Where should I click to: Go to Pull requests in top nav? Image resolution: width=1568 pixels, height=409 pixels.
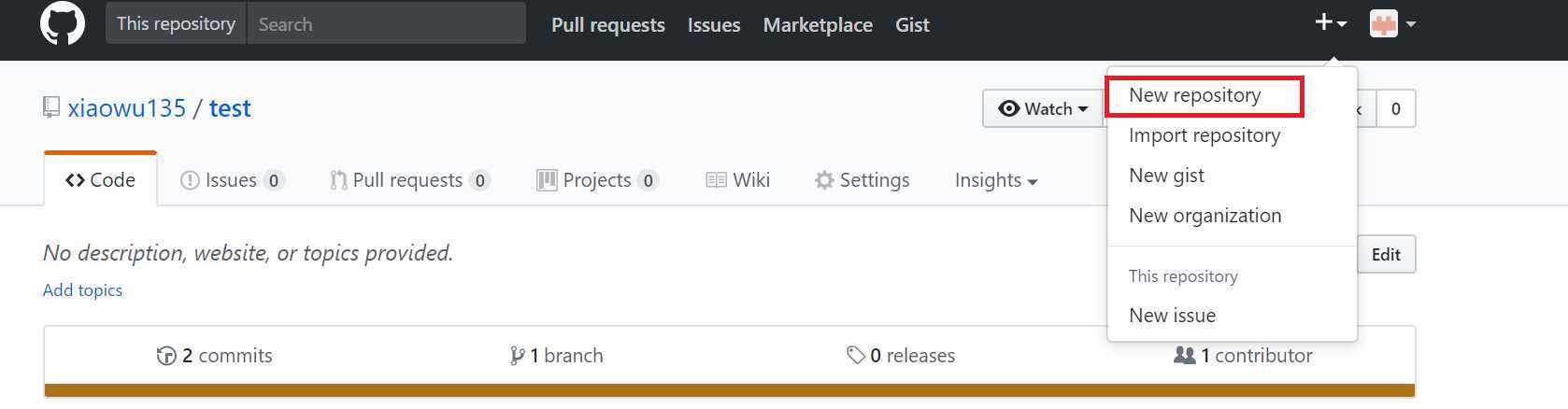608,25
